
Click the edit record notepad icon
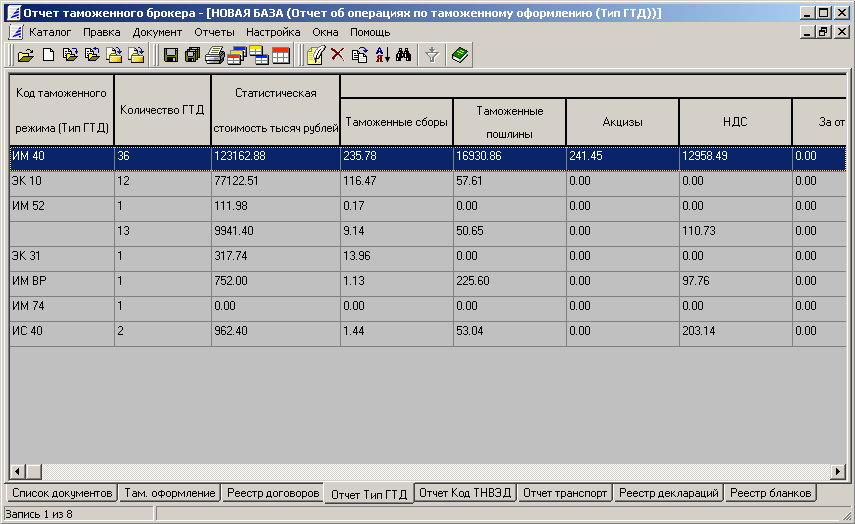[316, 56]
